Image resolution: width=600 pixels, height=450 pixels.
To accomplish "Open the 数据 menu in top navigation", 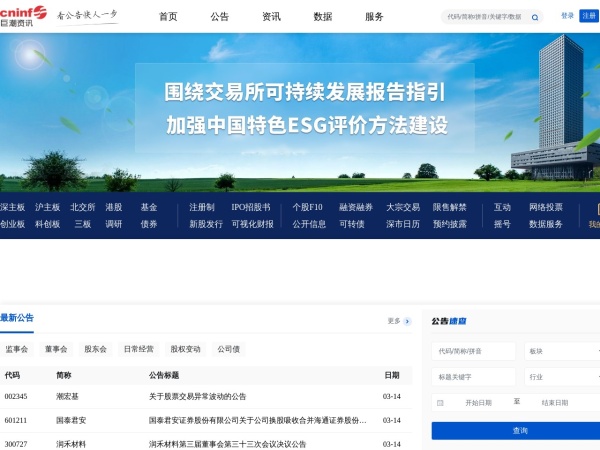I will [x=322, y=17].
